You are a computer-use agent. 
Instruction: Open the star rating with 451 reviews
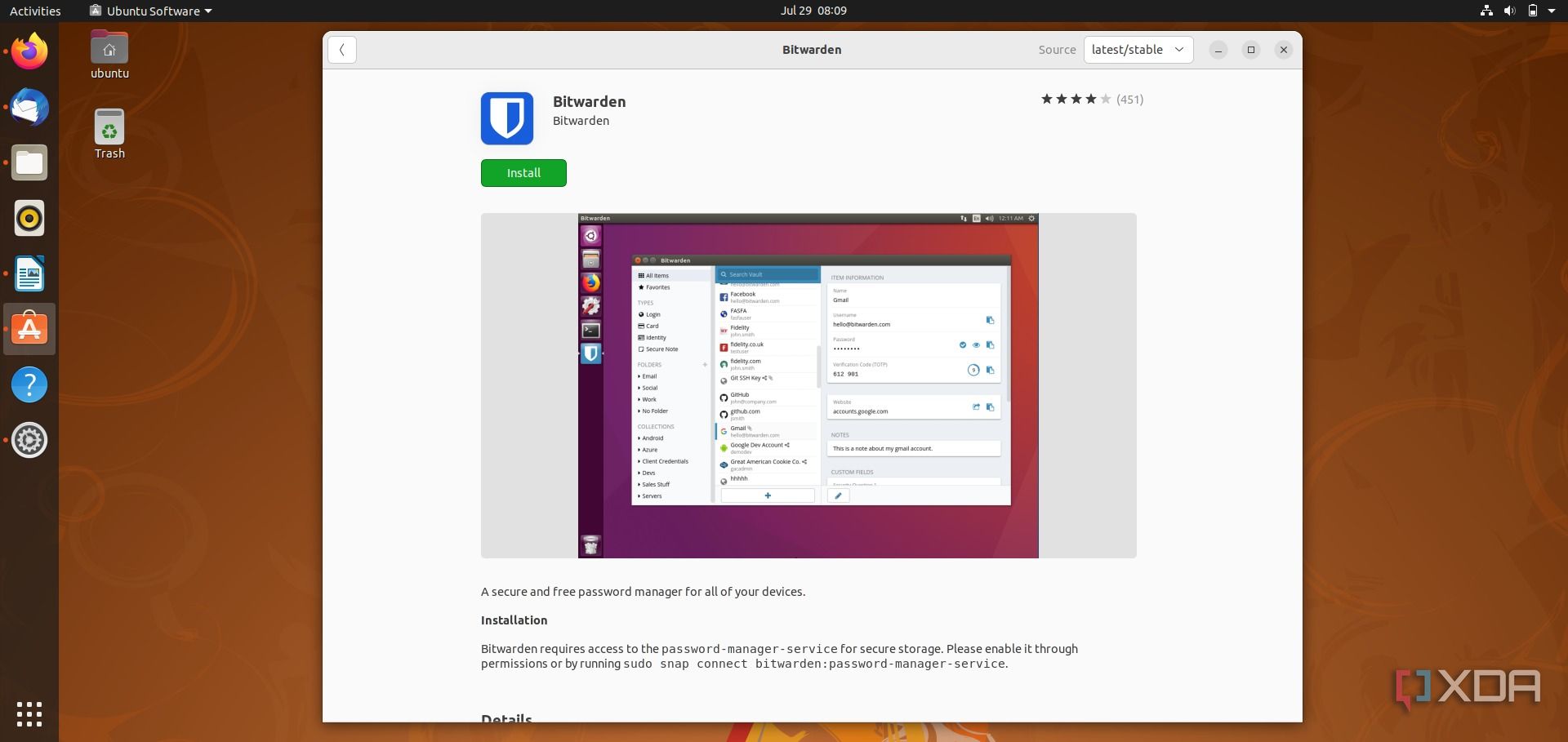[1092, 100]
